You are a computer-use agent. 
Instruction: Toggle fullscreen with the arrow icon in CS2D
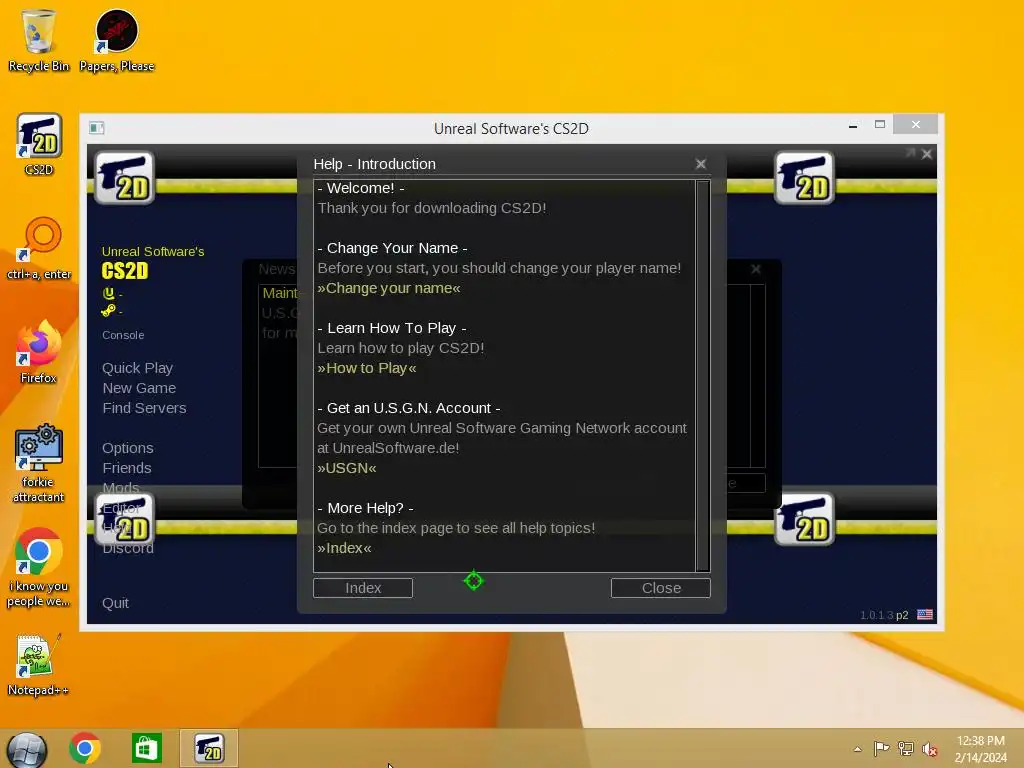910,153
